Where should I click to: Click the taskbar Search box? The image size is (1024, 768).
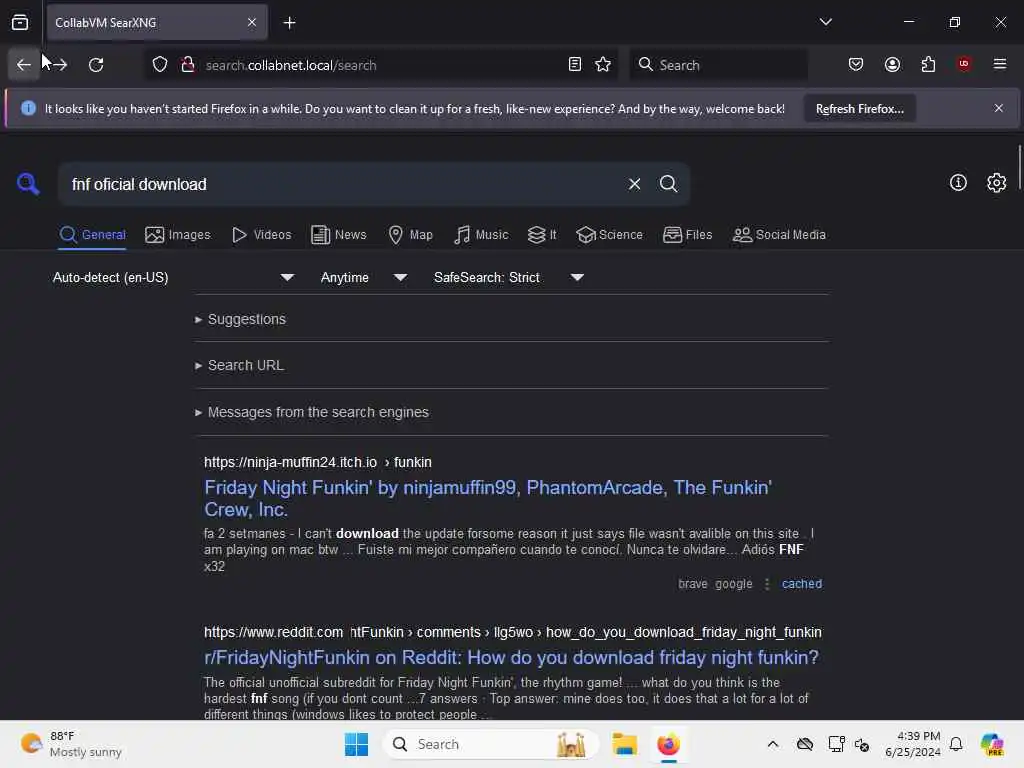point(490,744)
